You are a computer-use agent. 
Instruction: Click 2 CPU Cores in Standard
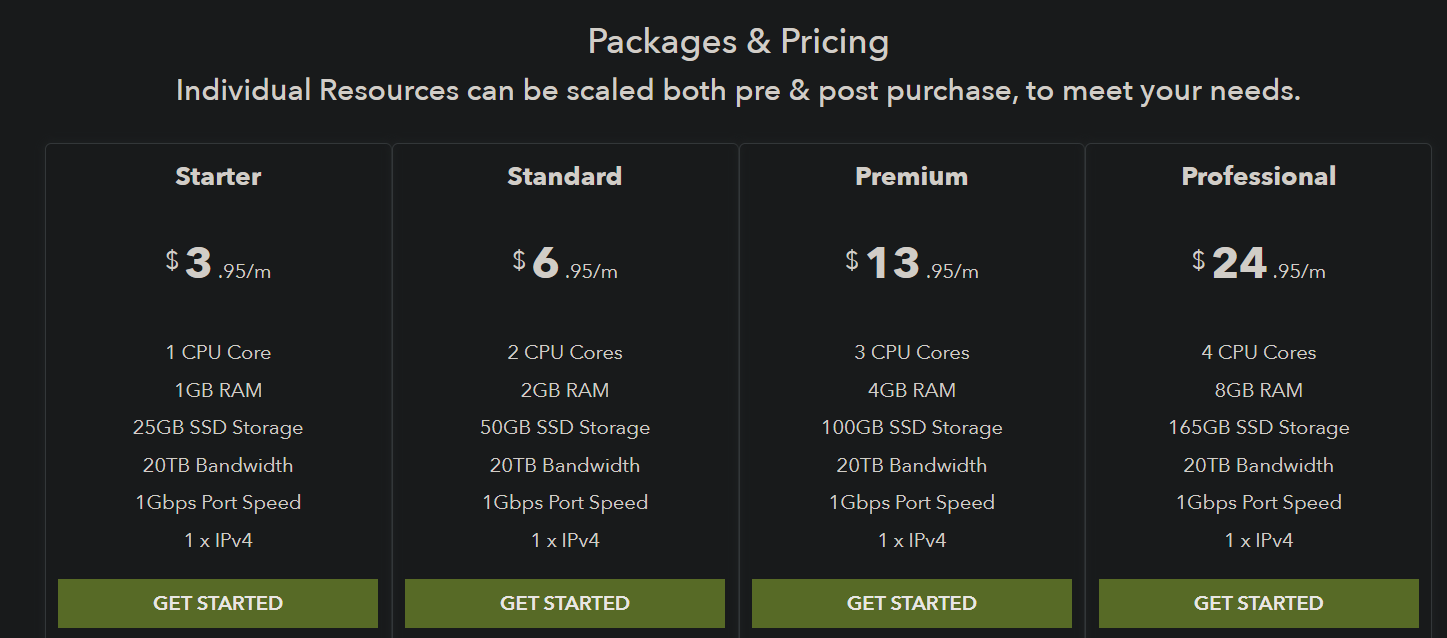[565, 352]
